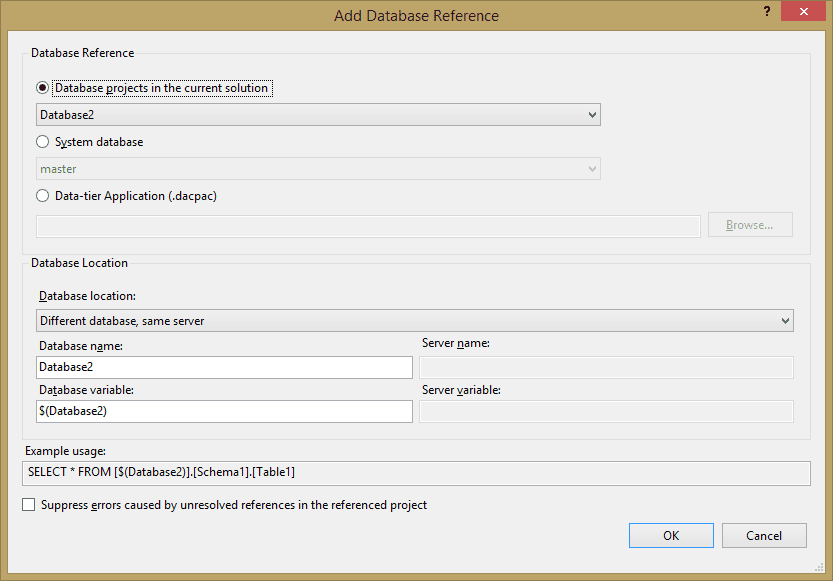Select Database projects in the current solution
Image resolution: width=833 pixels, height=581 pixels.
click(x=42, y=87)
